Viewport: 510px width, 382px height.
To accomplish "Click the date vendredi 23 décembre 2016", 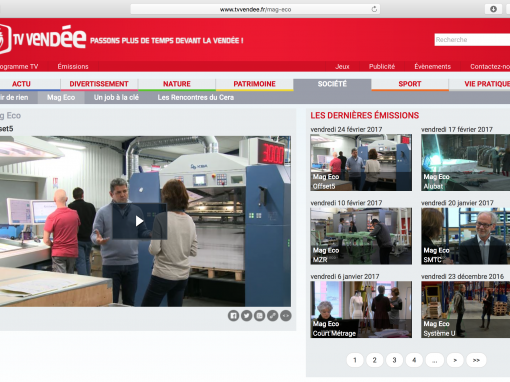I will tap(463, 277).
